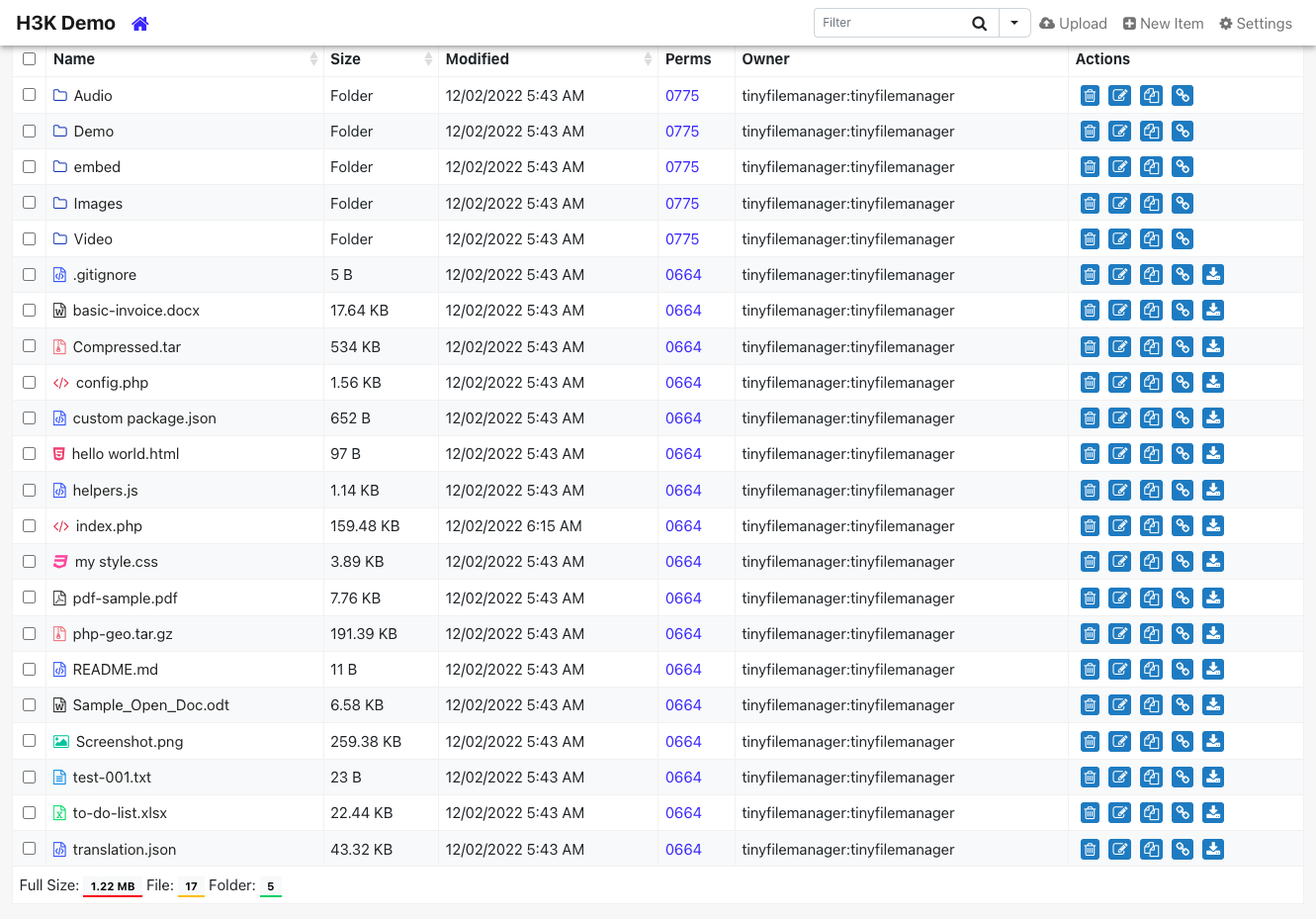Click the H3K Demo brand title

tap(65, 23)
